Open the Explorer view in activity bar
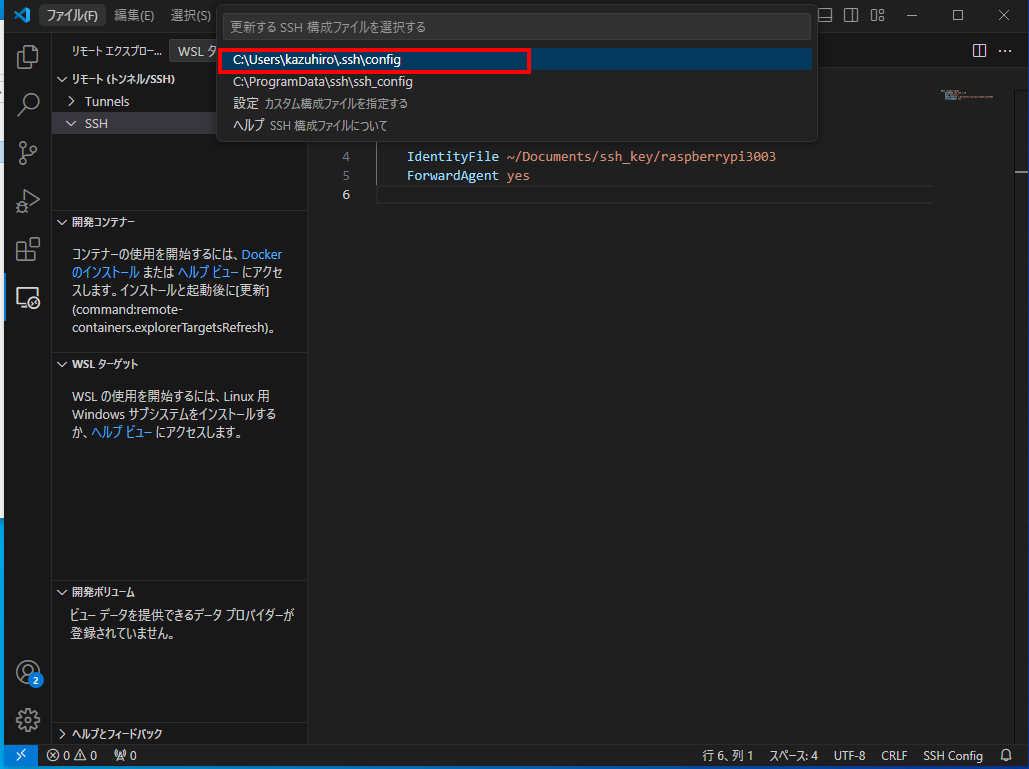Viewport: 1029px width, 769px height. coord(28,57)
